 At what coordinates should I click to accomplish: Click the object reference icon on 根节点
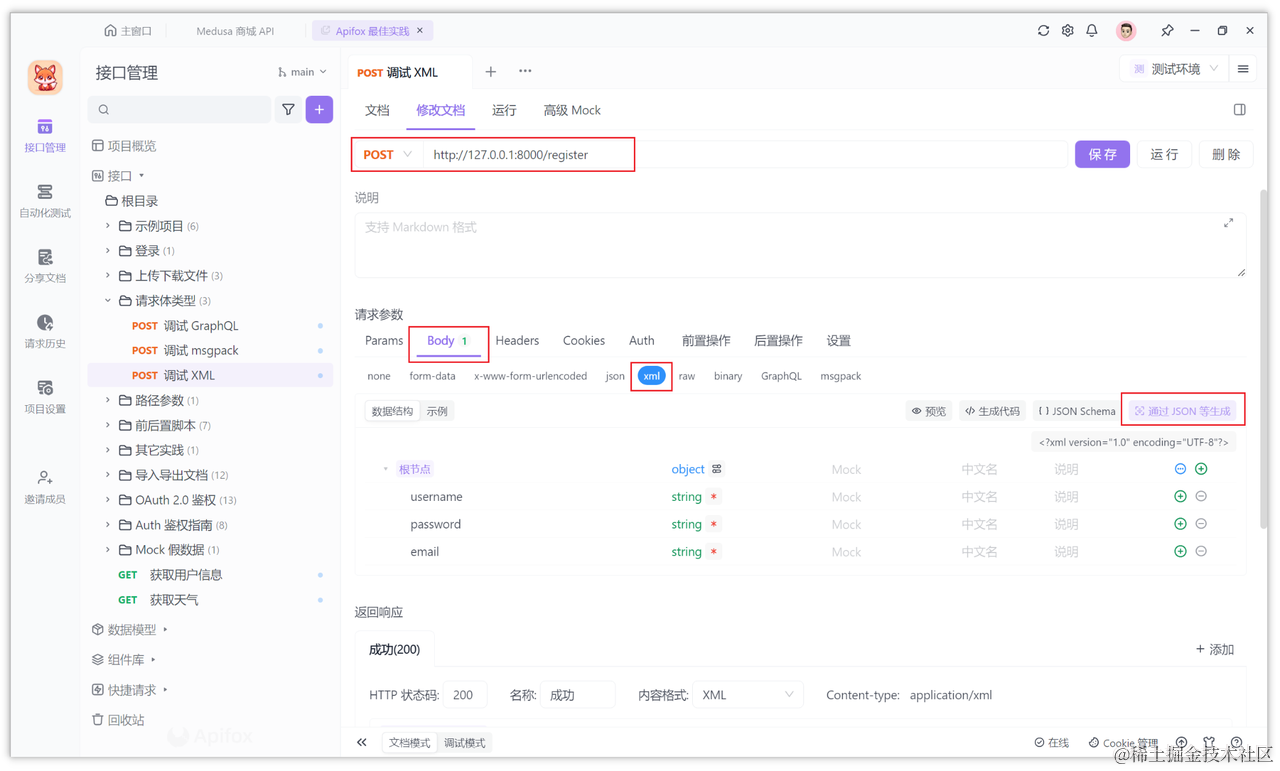[x=717, y=469]
